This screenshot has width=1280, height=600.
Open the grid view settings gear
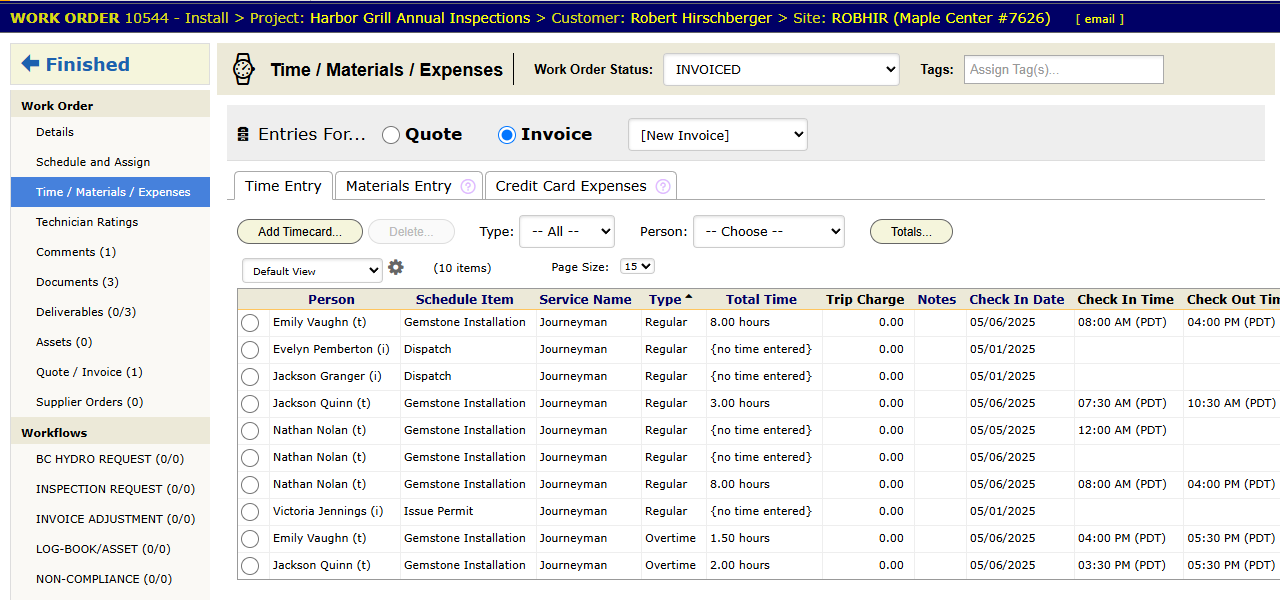pos(396,267)
